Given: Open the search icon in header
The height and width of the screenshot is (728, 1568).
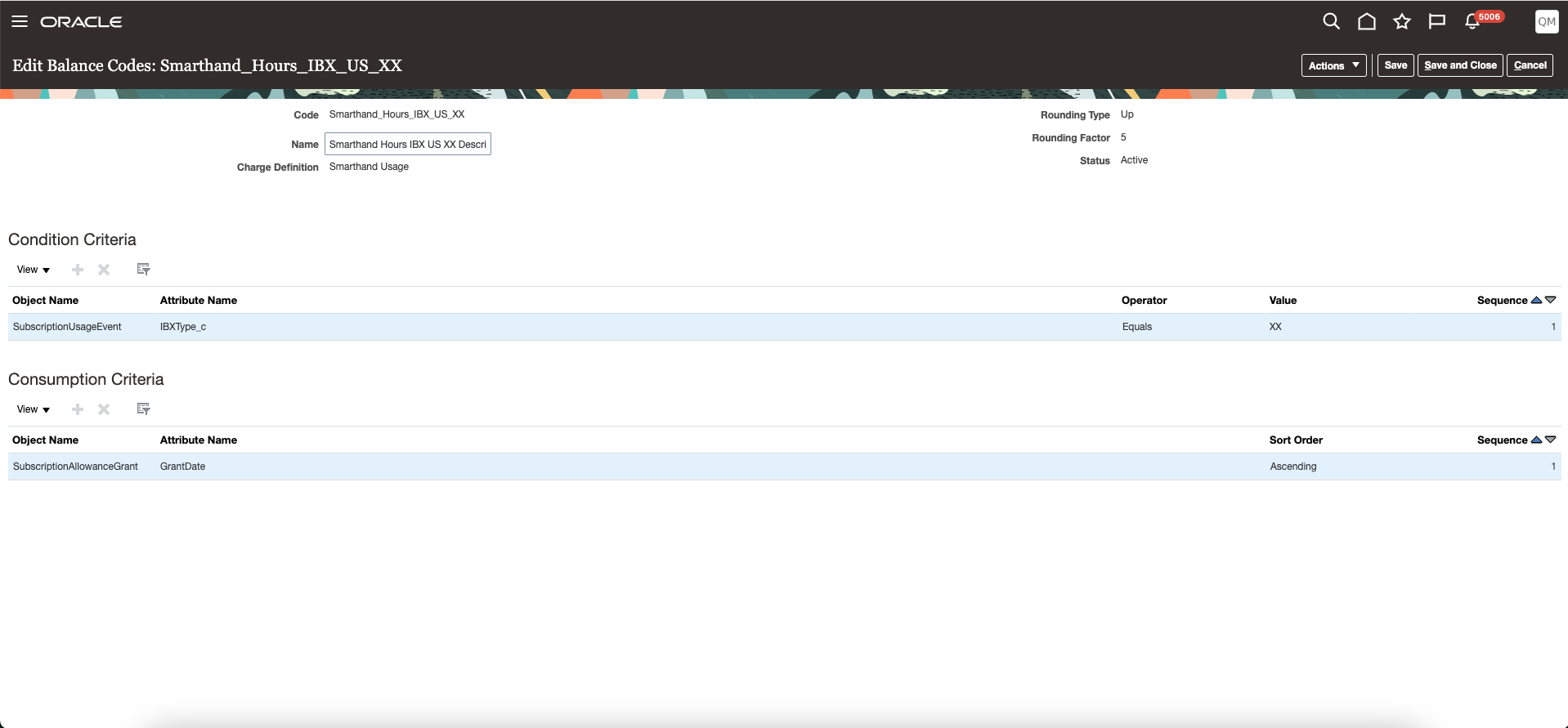Looking at the screenshot, I should pyautogui.click(x=1331, y=21).
